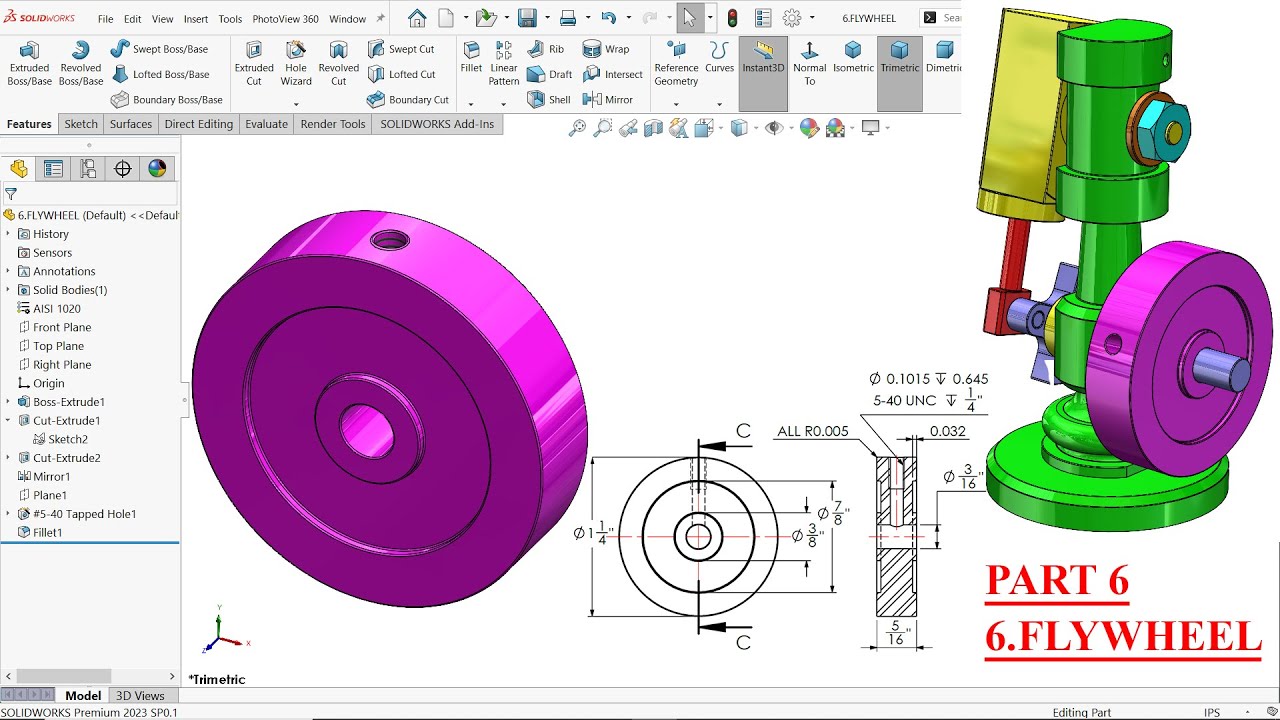The width and height of the screenshot is (1280, 720).
Task: Click the Section View icon
Action: (x=654, y=128)
